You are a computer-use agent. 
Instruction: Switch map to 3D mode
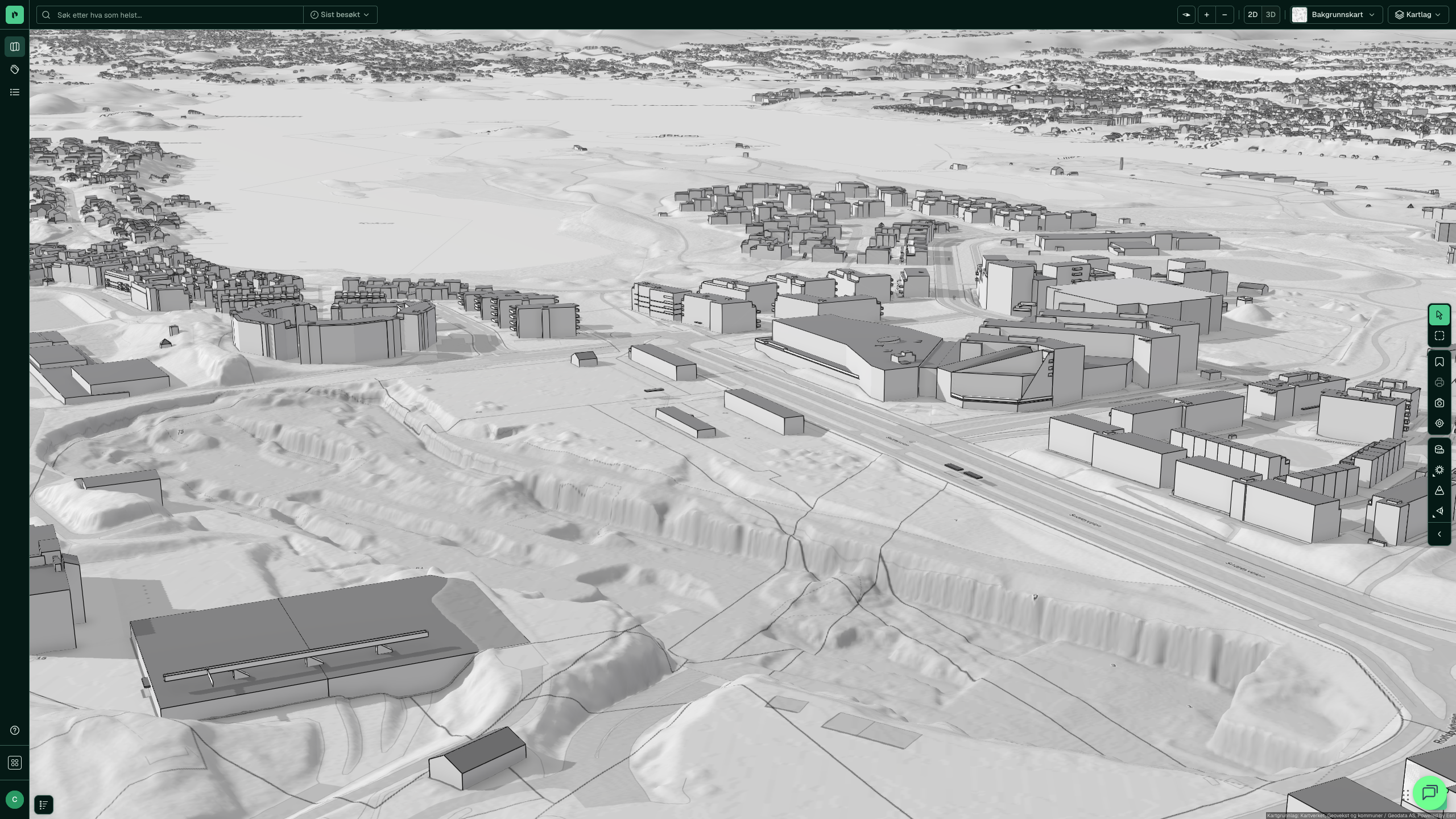pyautogui.click(x=1271, y=15)
